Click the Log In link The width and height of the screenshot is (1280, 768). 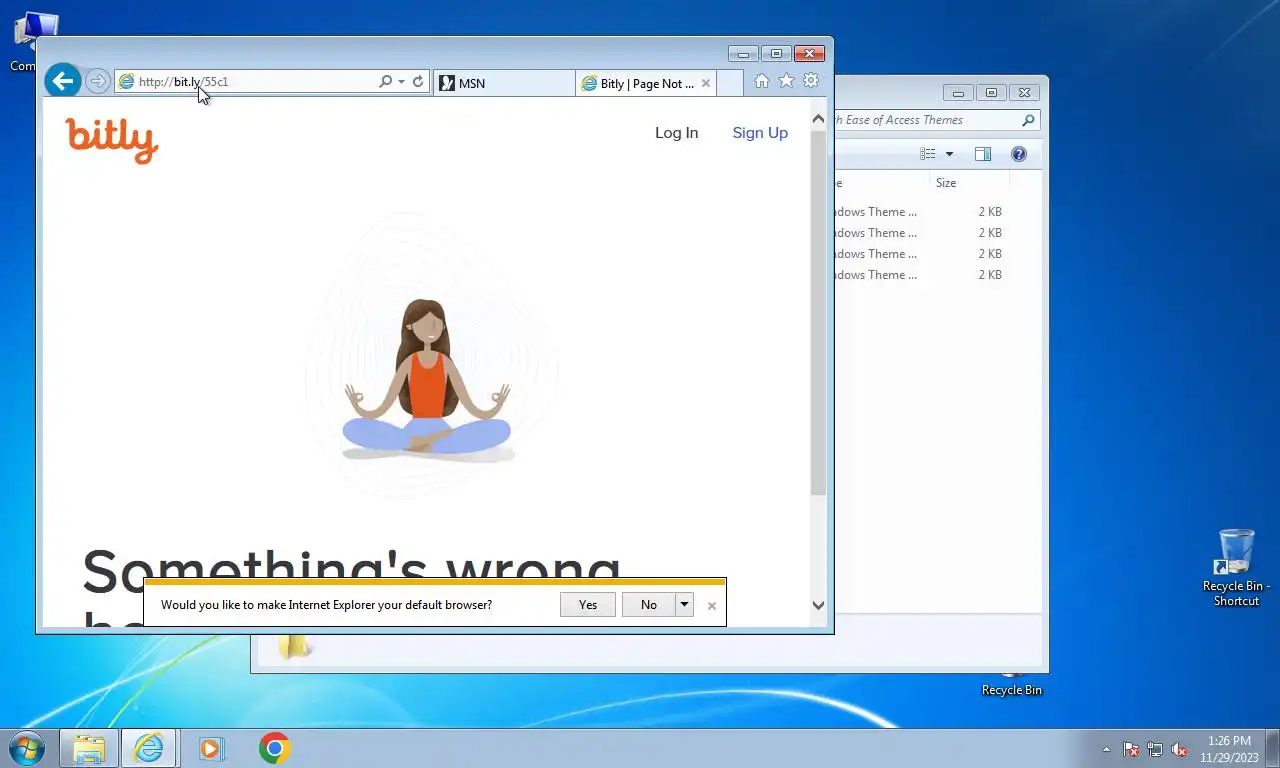[x=677, y=133]
